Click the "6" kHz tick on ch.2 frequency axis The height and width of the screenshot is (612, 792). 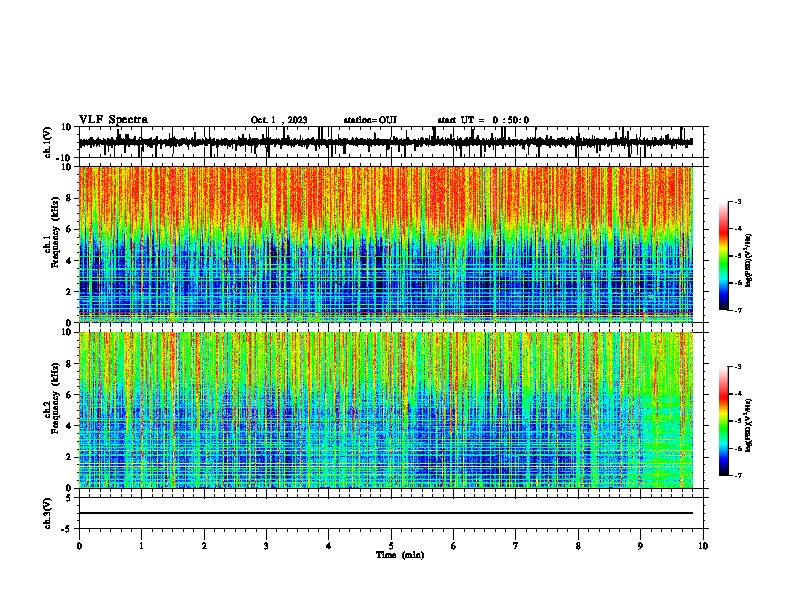69,395
